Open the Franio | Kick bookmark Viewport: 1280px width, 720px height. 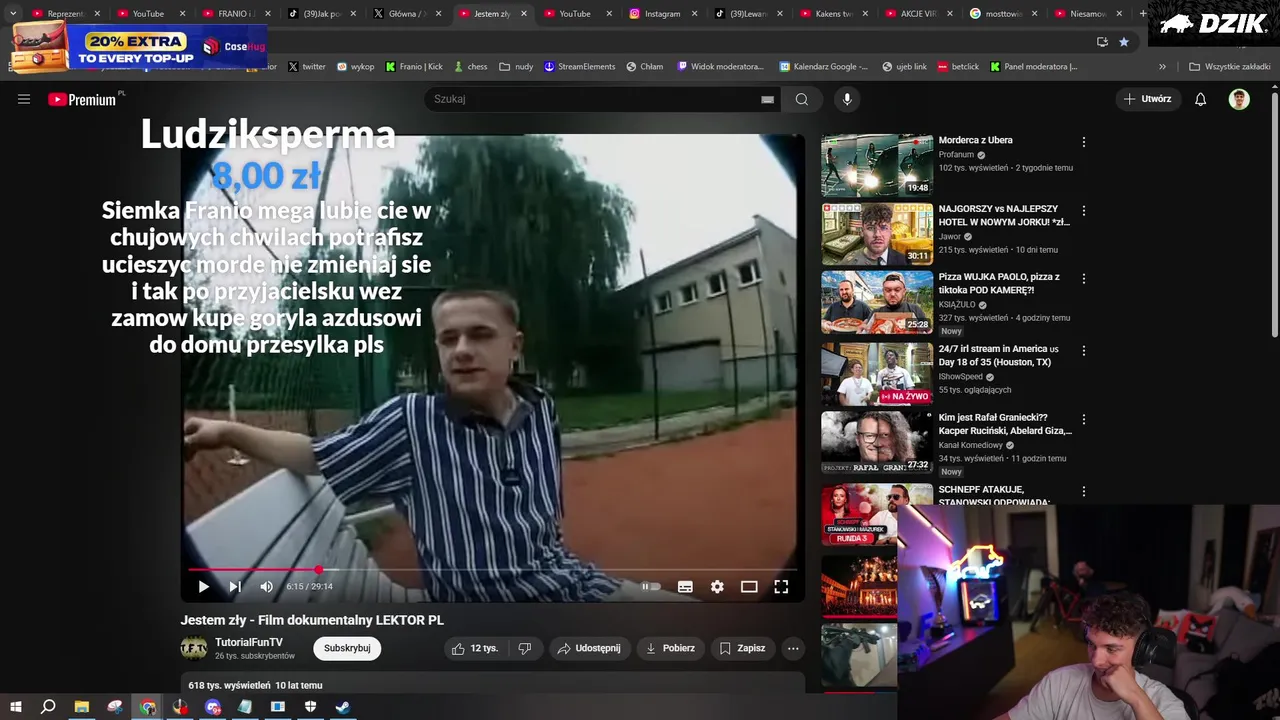click(414, 67)
